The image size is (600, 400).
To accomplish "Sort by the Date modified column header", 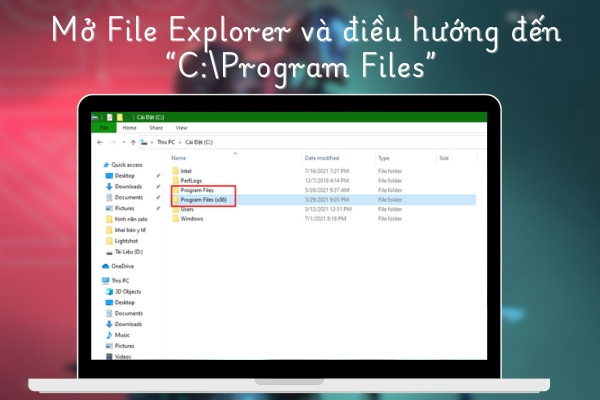I will 322,158.
